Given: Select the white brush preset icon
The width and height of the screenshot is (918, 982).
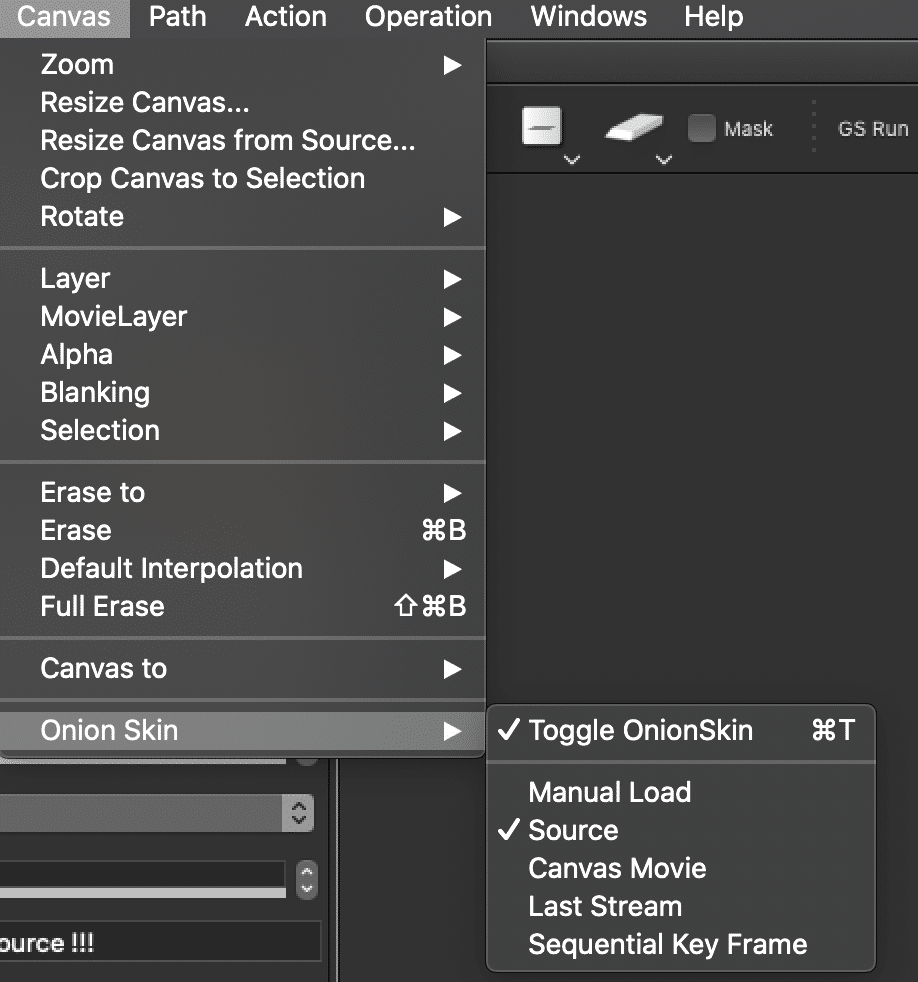Looking at the screenshot, I should tap(542, 127).
